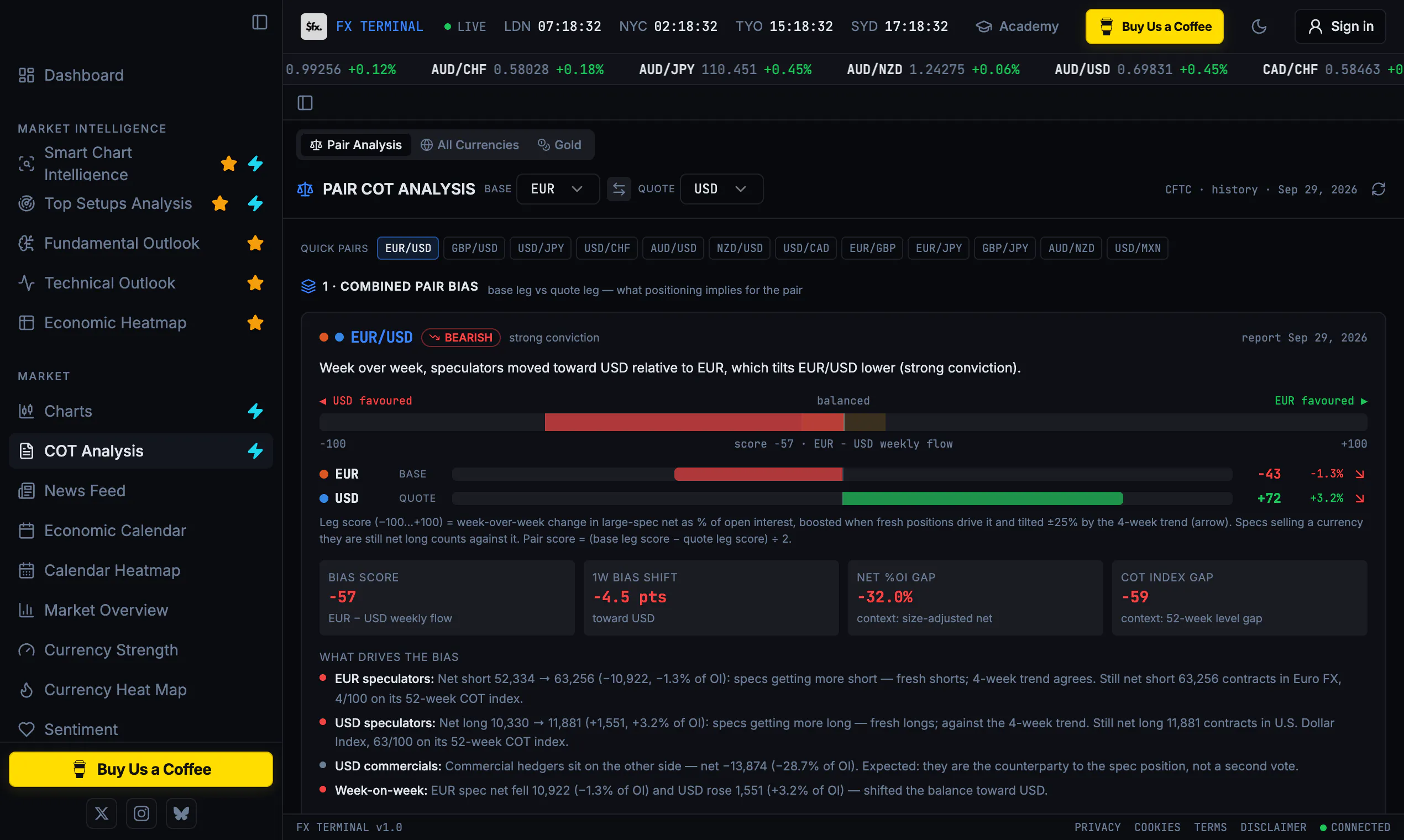Click the COT Analysis document icon
The height and width of the screenshot is (840, 1404).
click(x=26, y=451)
